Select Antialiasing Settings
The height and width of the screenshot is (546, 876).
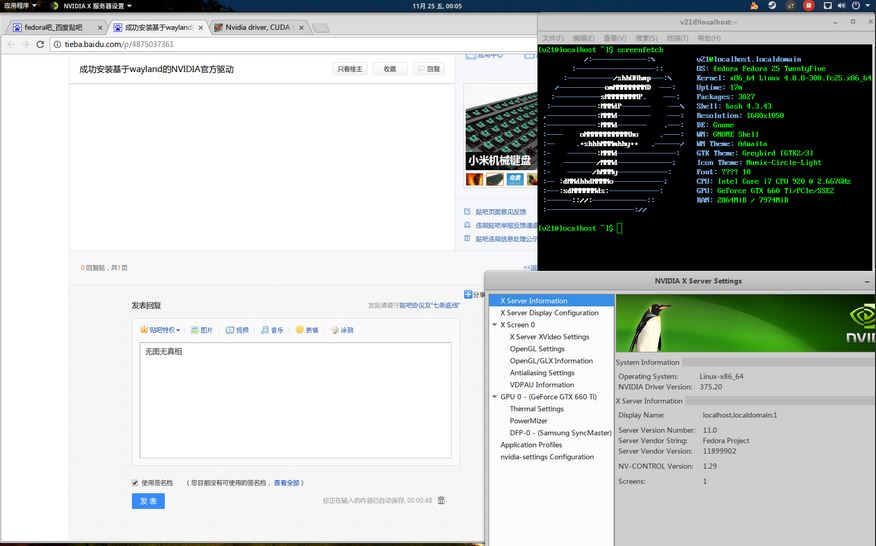click(542, 373)
